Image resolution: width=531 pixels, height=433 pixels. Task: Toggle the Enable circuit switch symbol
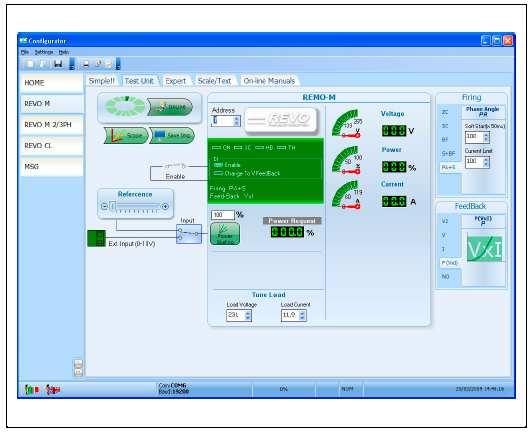pos(175,167)
